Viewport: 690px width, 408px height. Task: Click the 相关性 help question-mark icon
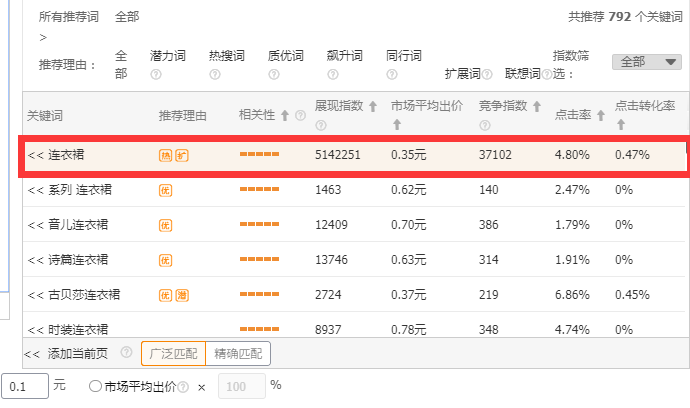[x=300, y=116]
